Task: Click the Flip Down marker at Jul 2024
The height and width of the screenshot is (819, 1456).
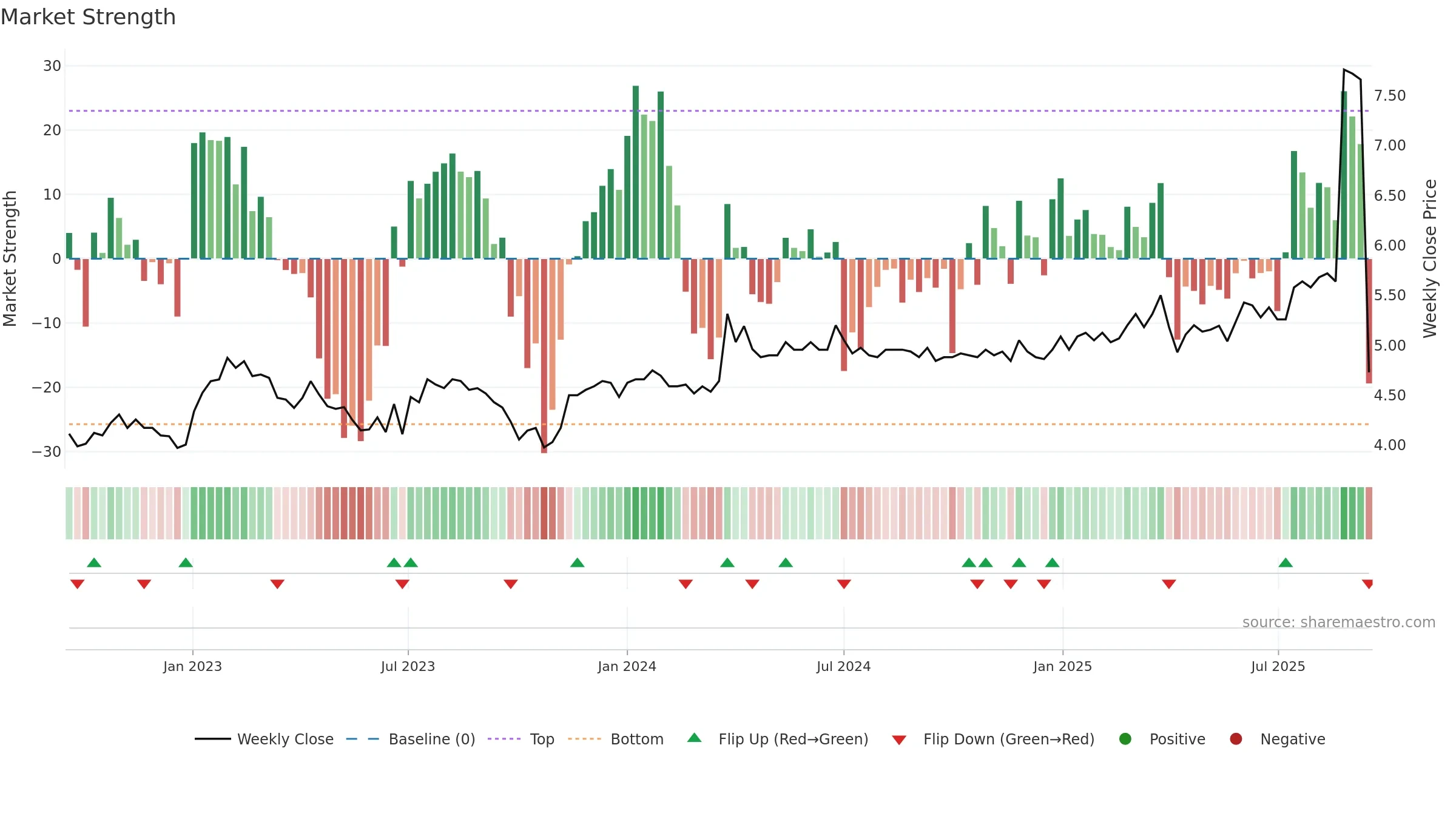Action: click(x=844, y=584)
